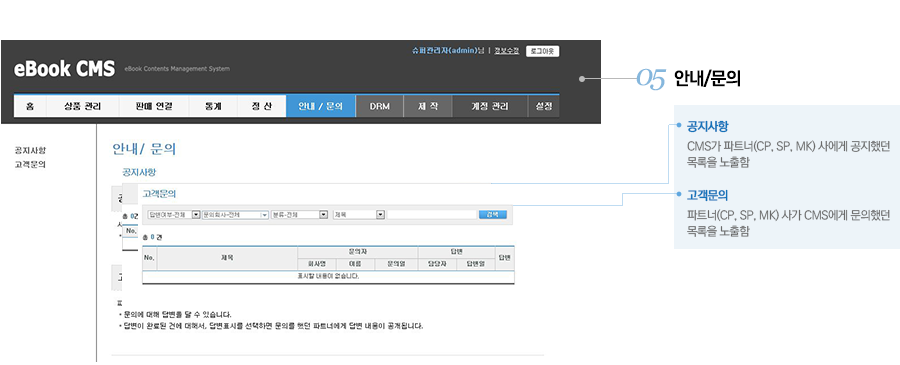Click the 문의자 group header
Viewport: 900px width, 365px height.
pos(358,253)
